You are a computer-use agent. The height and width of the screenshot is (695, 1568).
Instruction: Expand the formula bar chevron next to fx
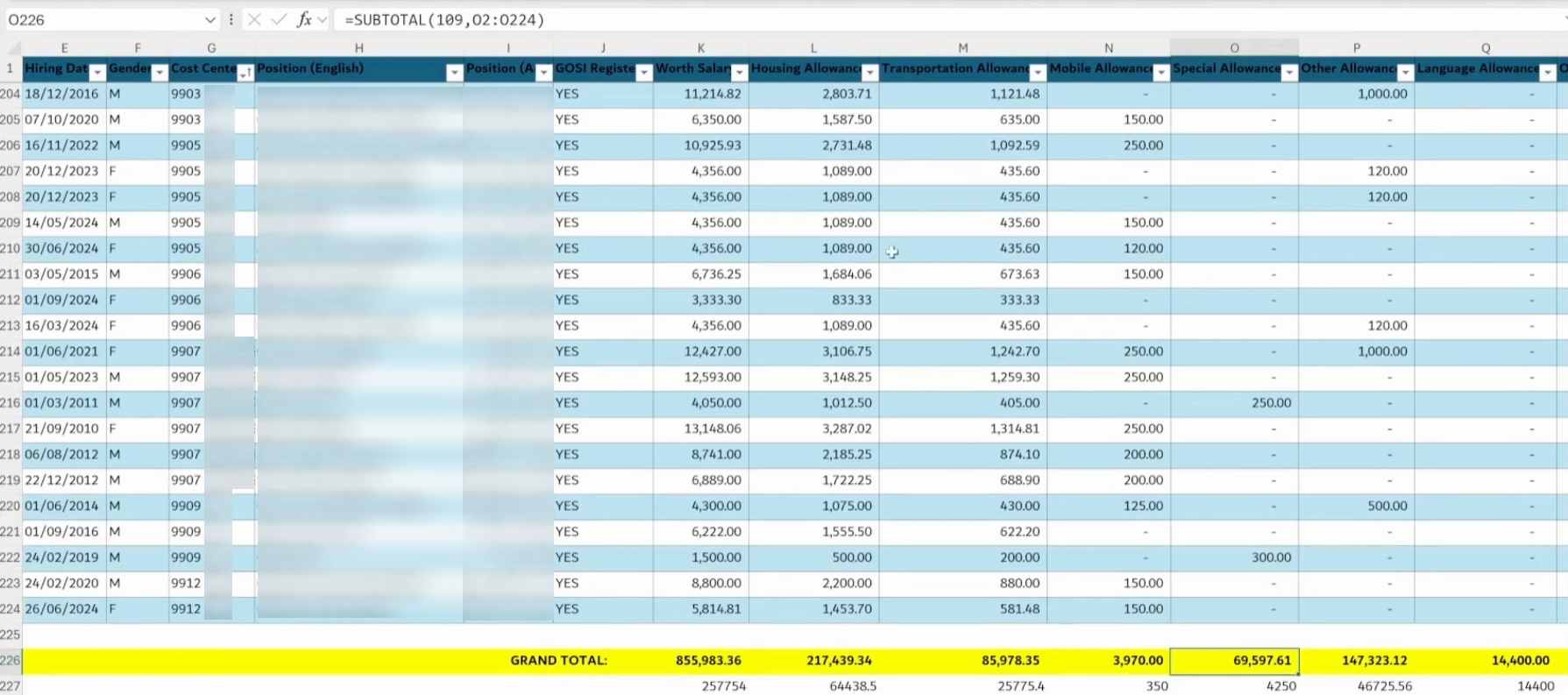coord(323,19)
